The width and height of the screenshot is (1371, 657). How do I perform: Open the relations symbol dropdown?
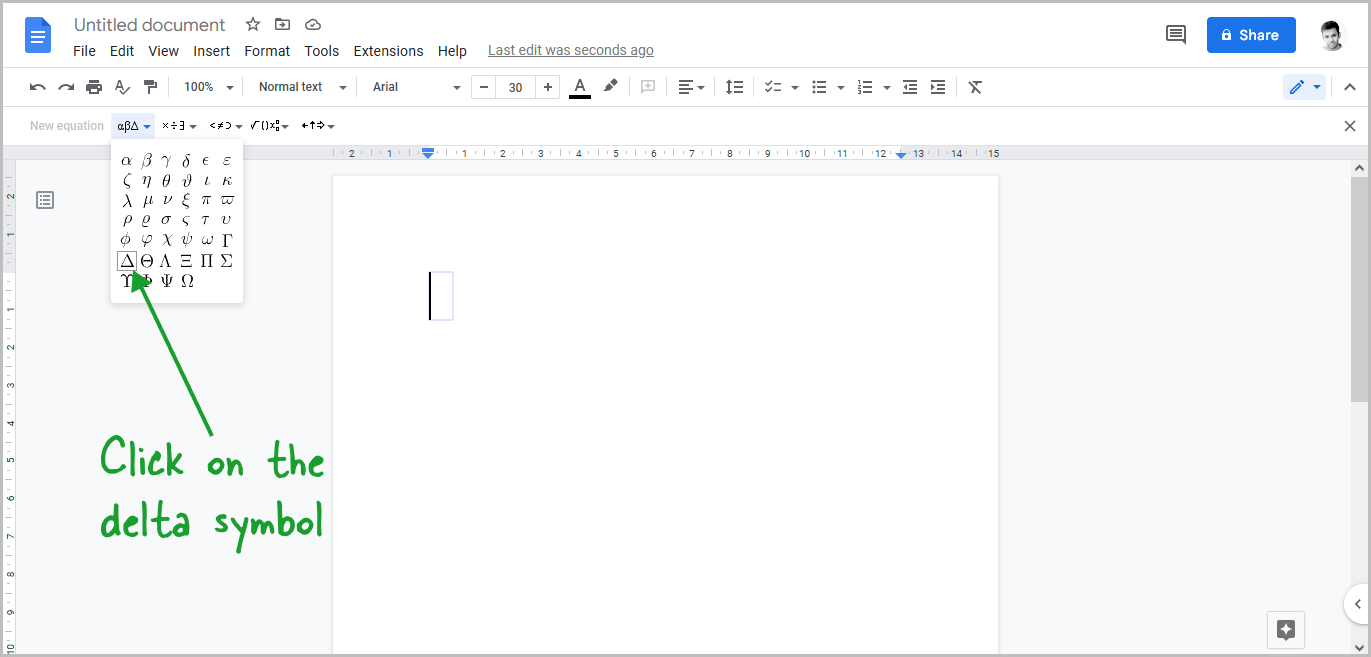pos(223,125)
